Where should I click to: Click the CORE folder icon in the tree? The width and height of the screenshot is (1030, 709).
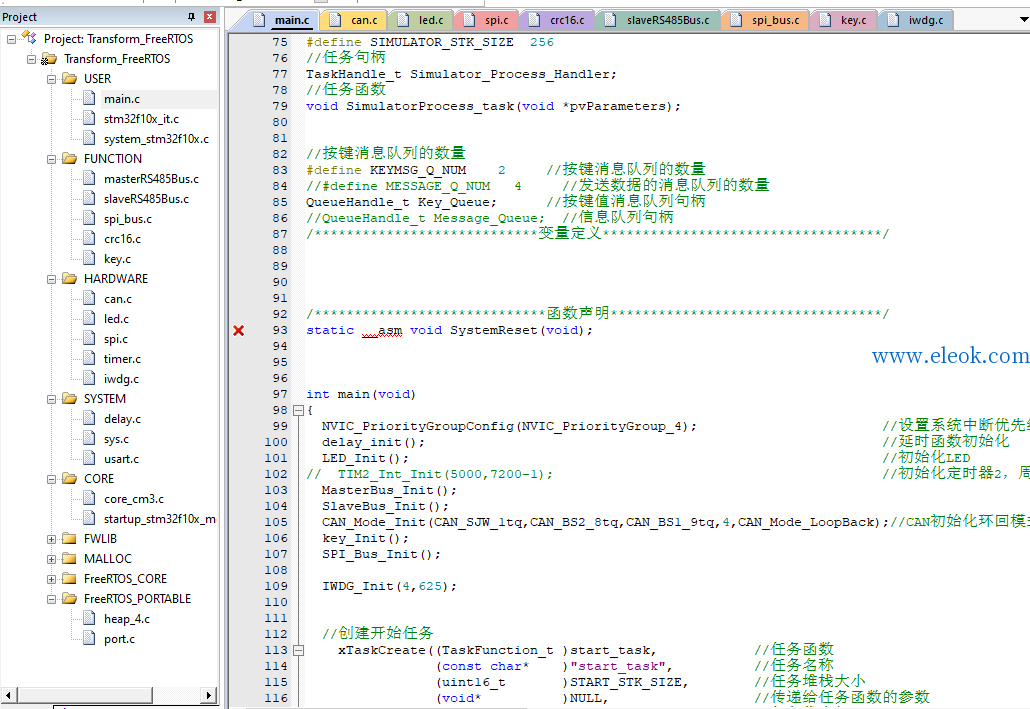point(70,479)
